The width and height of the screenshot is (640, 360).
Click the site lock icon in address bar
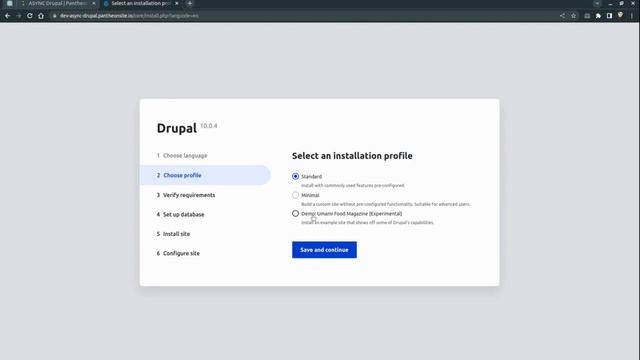pos(55,16)
